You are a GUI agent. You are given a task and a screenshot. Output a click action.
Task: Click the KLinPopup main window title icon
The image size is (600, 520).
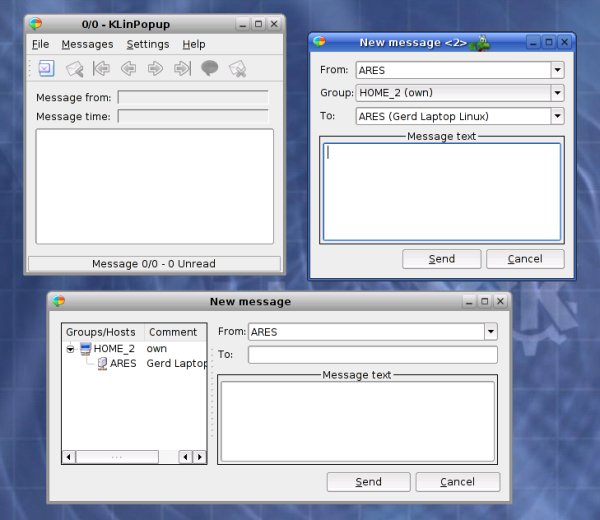point(35,24)
